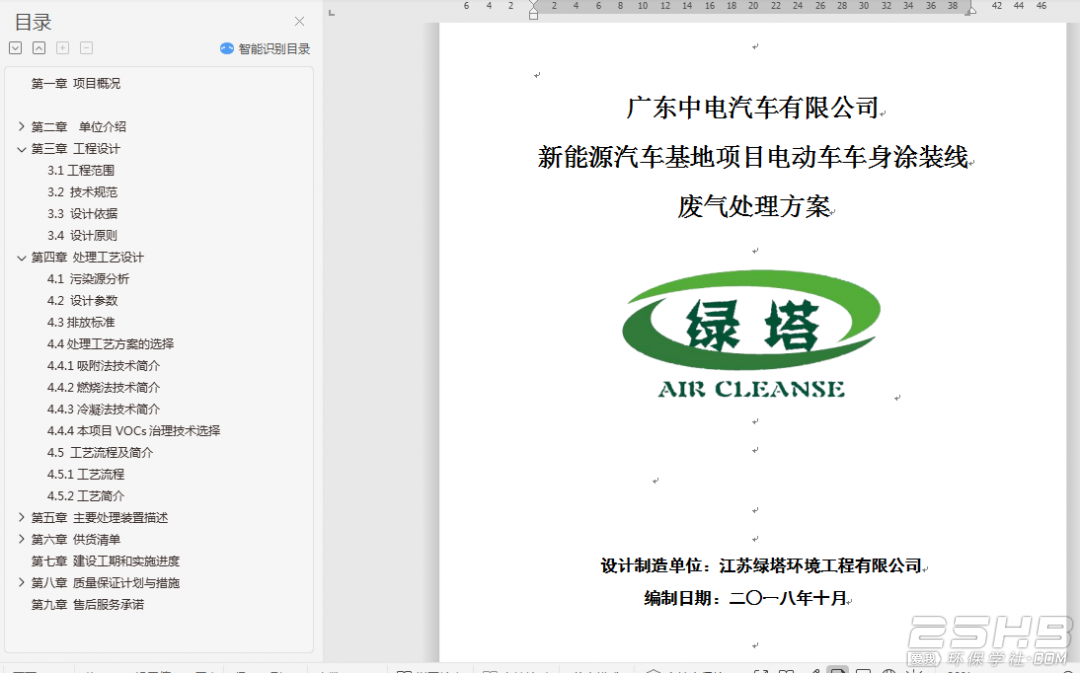
Task: Click the 编制日期：二〇一八年十月 line
Action: [745, 598]
